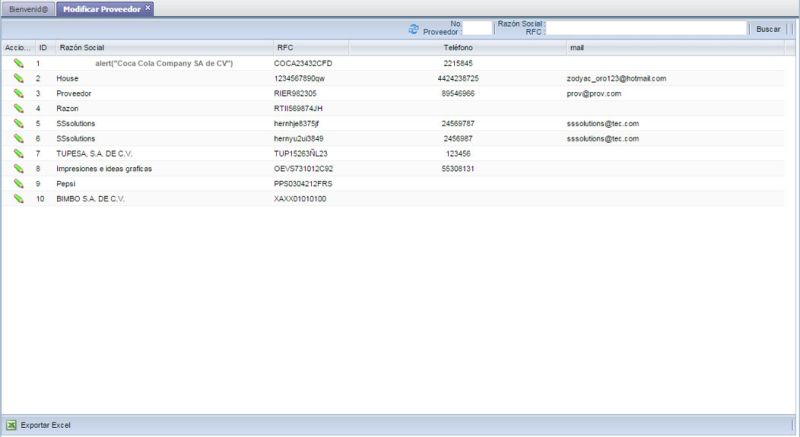Click the Excel export icon
Viewport: 800px width, 437px height.
(11, 425)
